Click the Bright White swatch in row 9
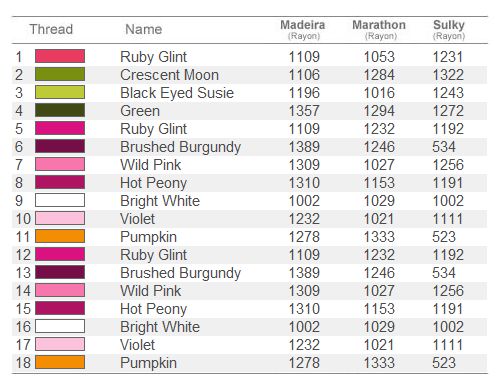 [60, 200]
